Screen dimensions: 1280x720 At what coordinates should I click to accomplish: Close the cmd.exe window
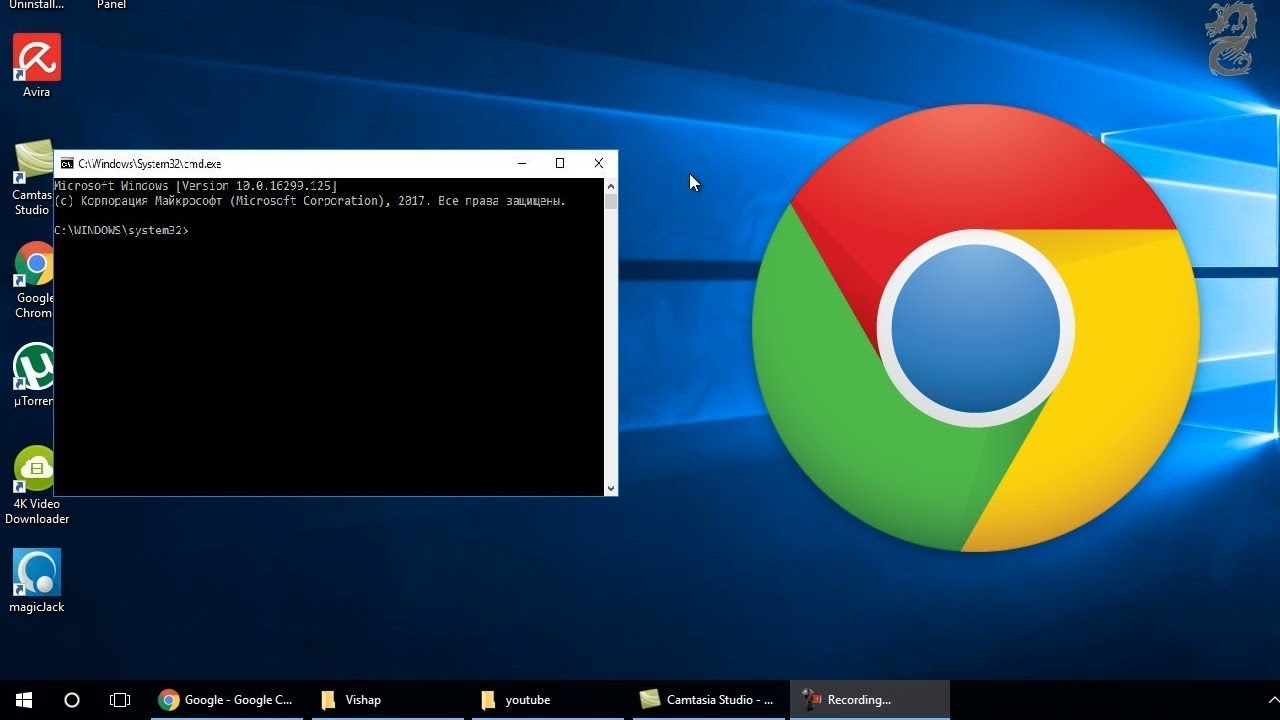[598, 163]
